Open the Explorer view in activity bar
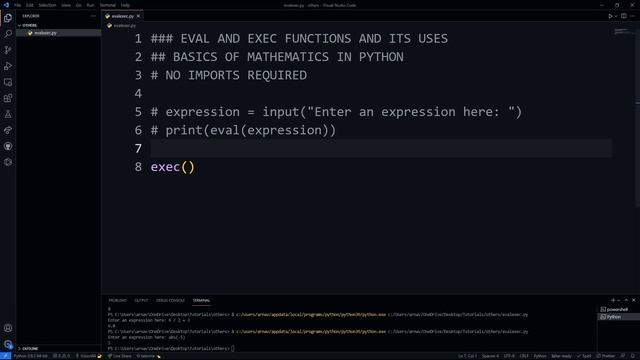The image size is (640, 360). pyautogui.click(x=8, y=18)
